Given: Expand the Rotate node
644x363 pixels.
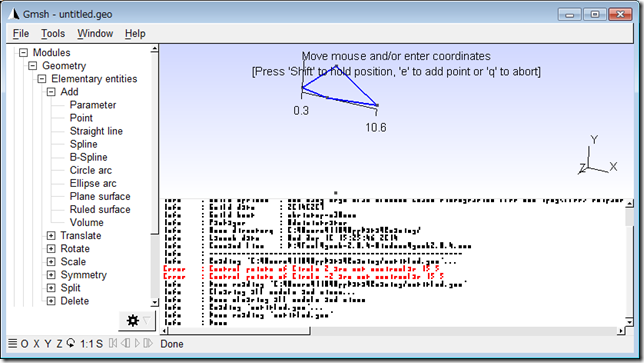Looking at the screenshot, I should [x=51, y=249].
